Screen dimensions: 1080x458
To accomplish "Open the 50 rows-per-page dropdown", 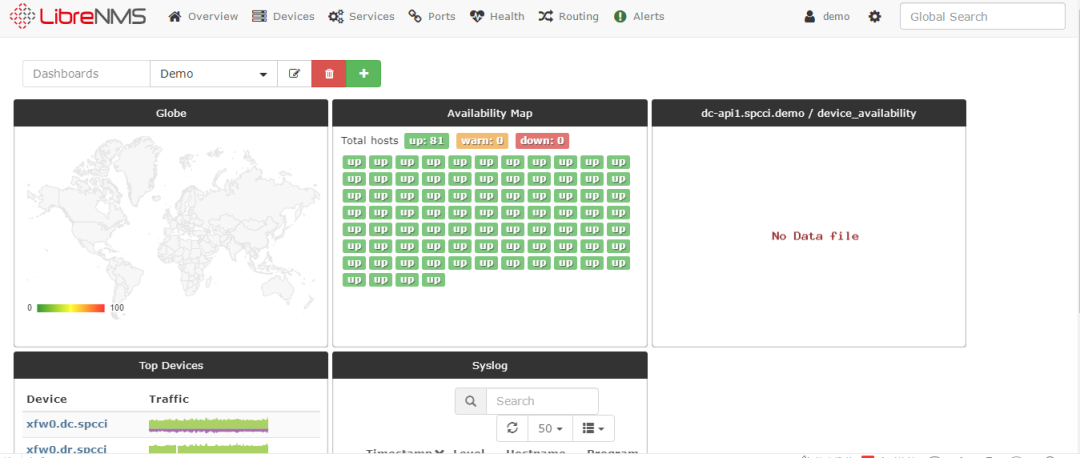I will coord(550,428).
